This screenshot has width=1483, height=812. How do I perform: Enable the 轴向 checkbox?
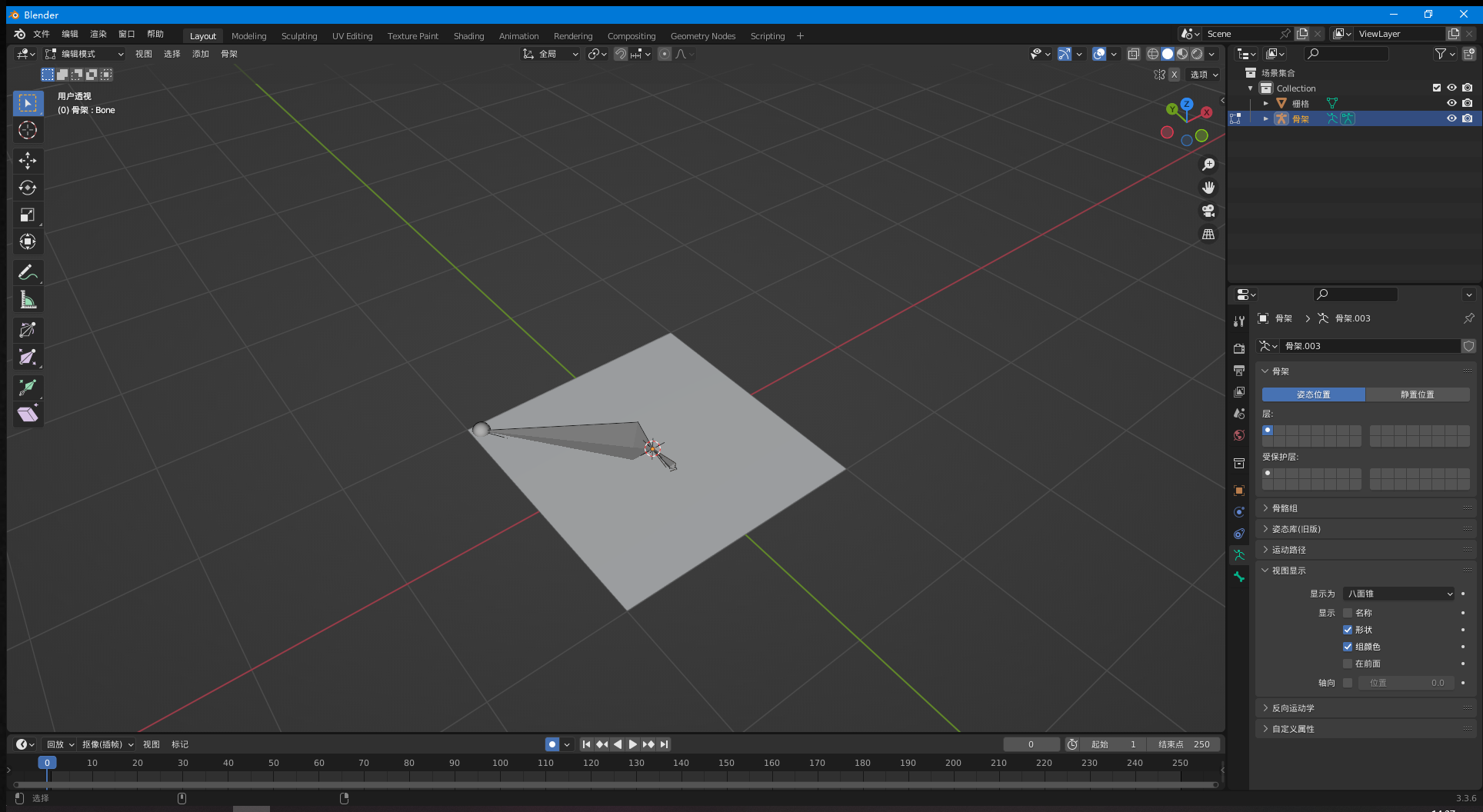click(1348, 683)
